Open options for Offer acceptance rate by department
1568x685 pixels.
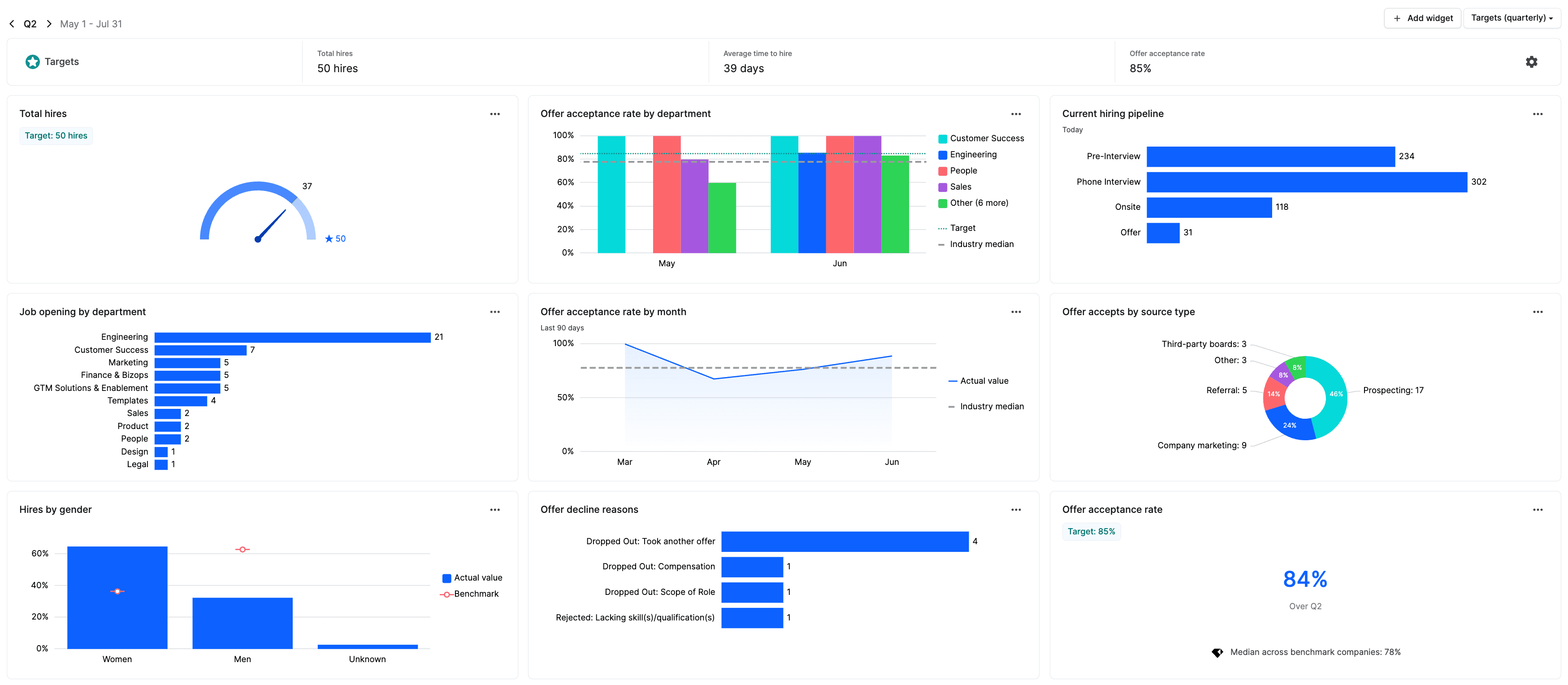(1016, 114)
